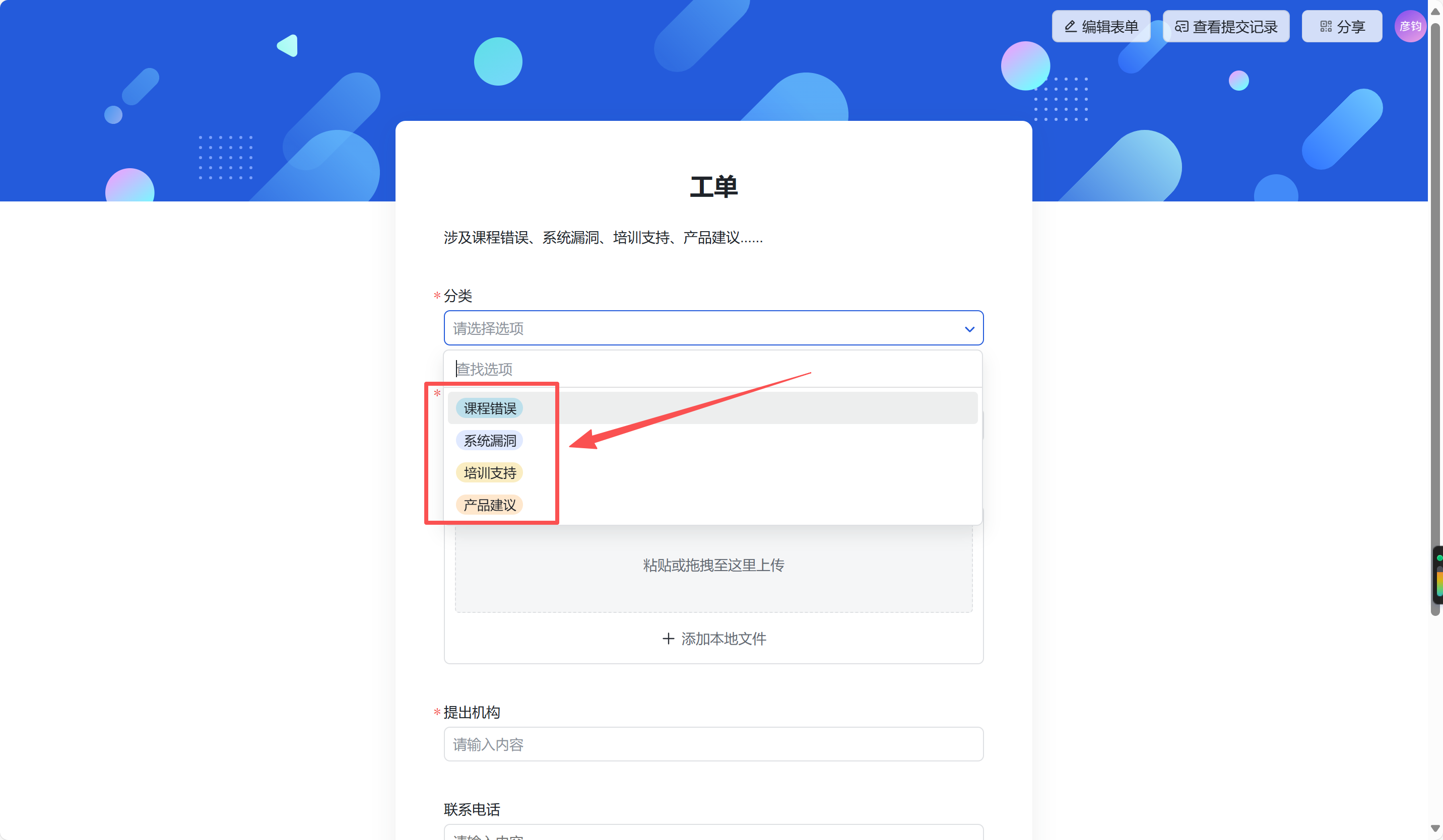Click 添加本地文件 to add file

click(x=713, y=639)
